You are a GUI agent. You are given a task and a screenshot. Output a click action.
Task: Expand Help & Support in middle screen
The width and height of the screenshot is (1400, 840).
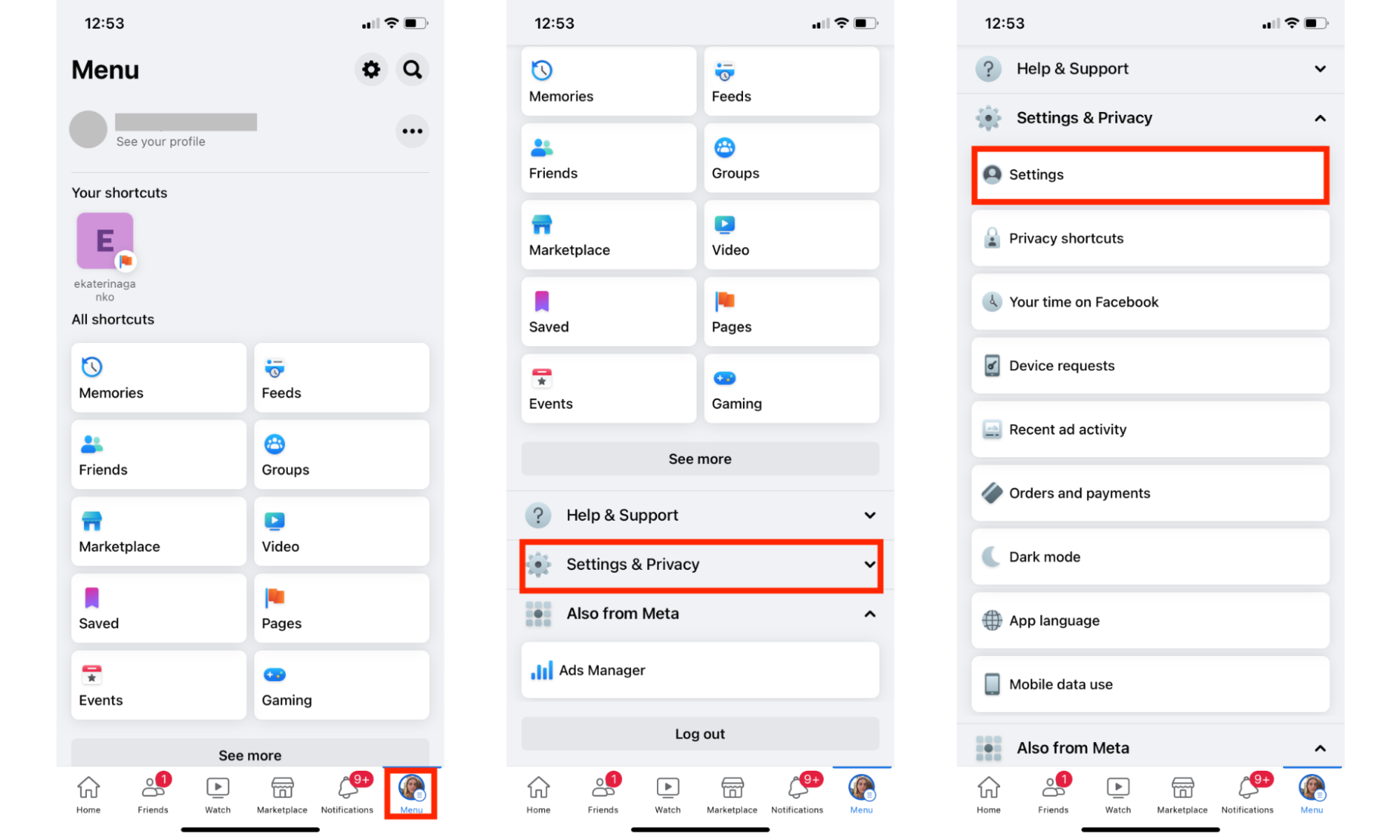700,515
